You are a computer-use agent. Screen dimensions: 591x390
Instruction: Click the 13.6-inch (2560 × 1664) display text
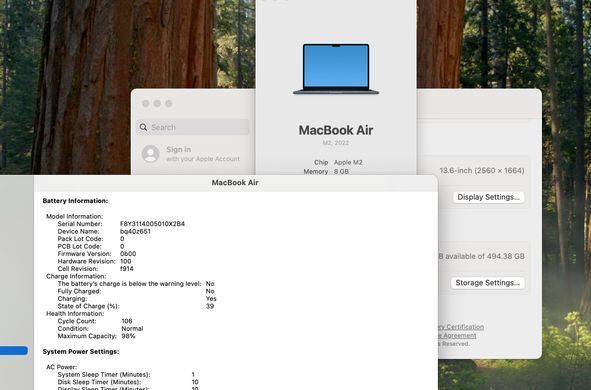pos(482,171)
